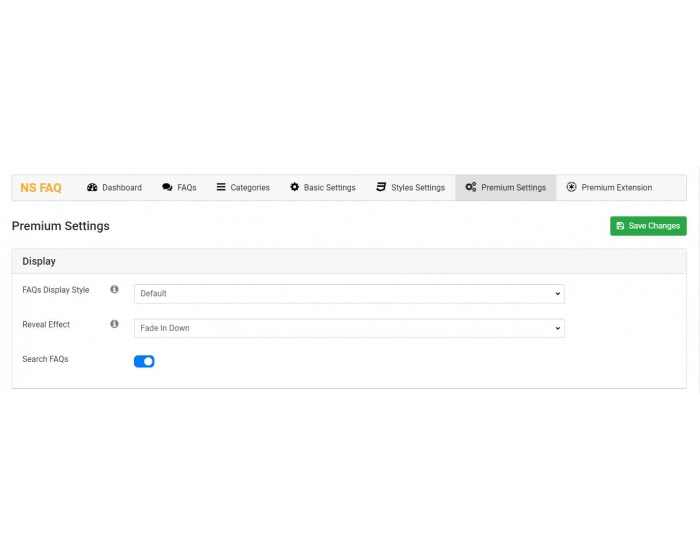Click the FAQs chat bubbles icon
This screenshot has width=700, height=560.
(x=167, y=188)
